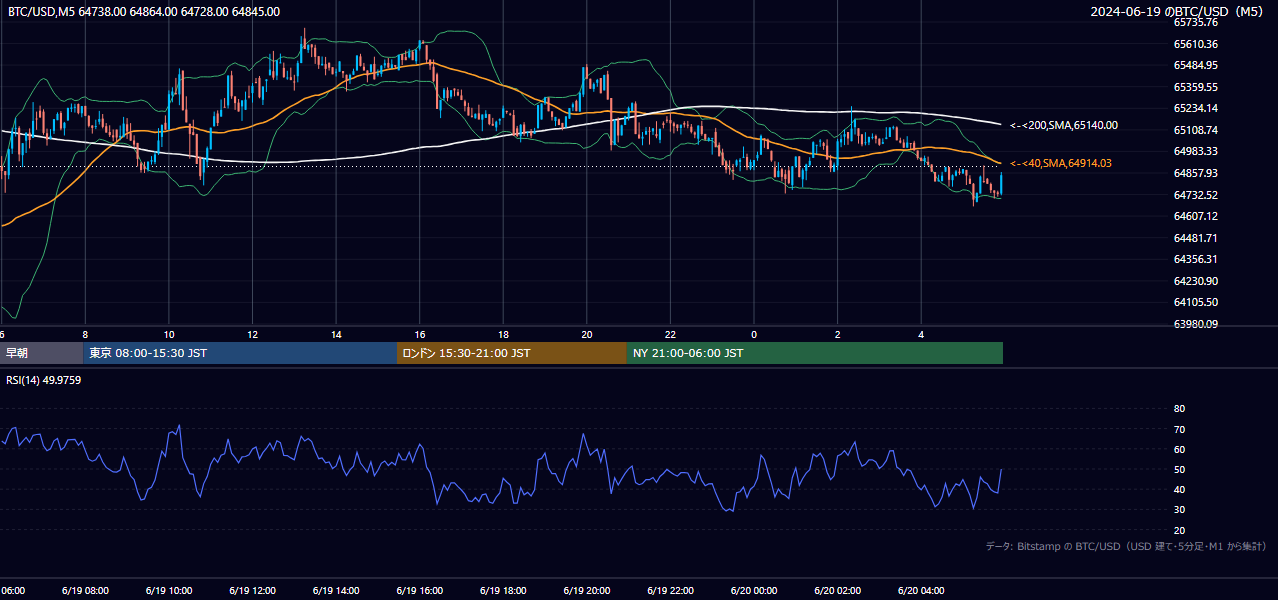Click the 6/20 02:00 time axis label
Screen dimensions: 1278x600
(x=837, y=590)
